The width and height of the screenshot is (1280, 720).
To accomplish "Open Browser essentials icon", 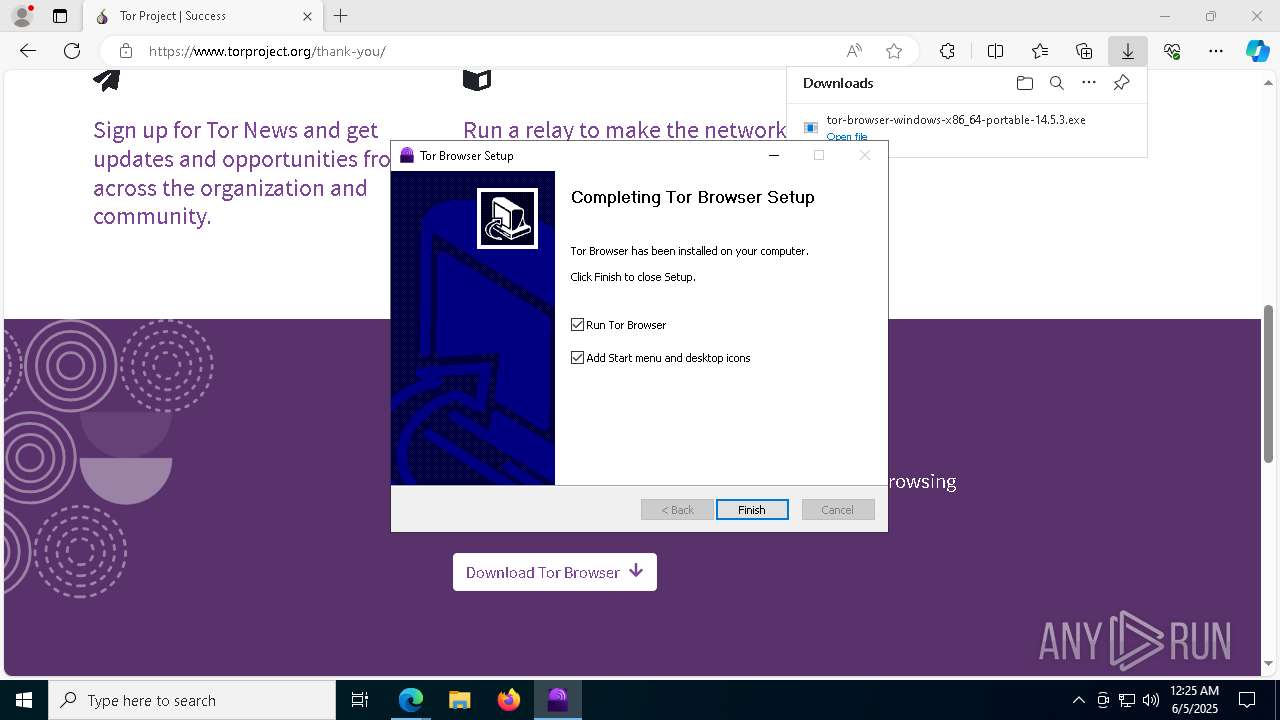I will click(x=1172, y=51).
